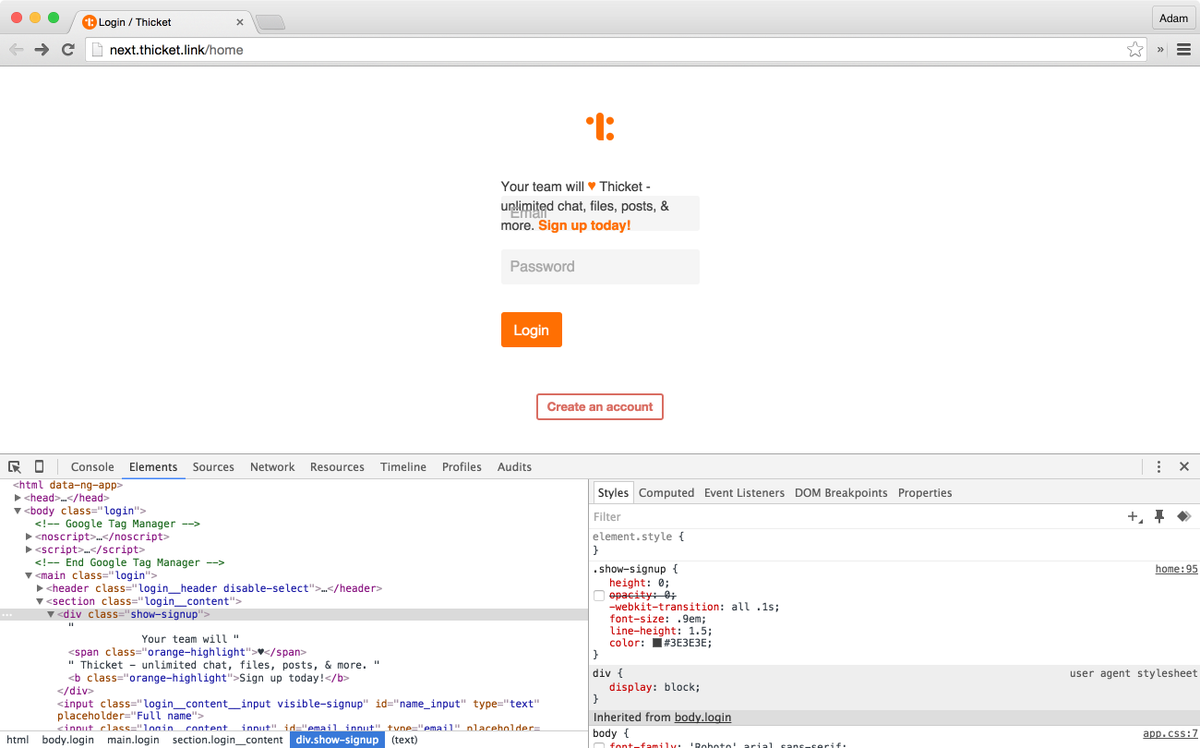Collapse the section login__content node
The height and width of the screenshot is (748, 1200).
tap(40, 602)
